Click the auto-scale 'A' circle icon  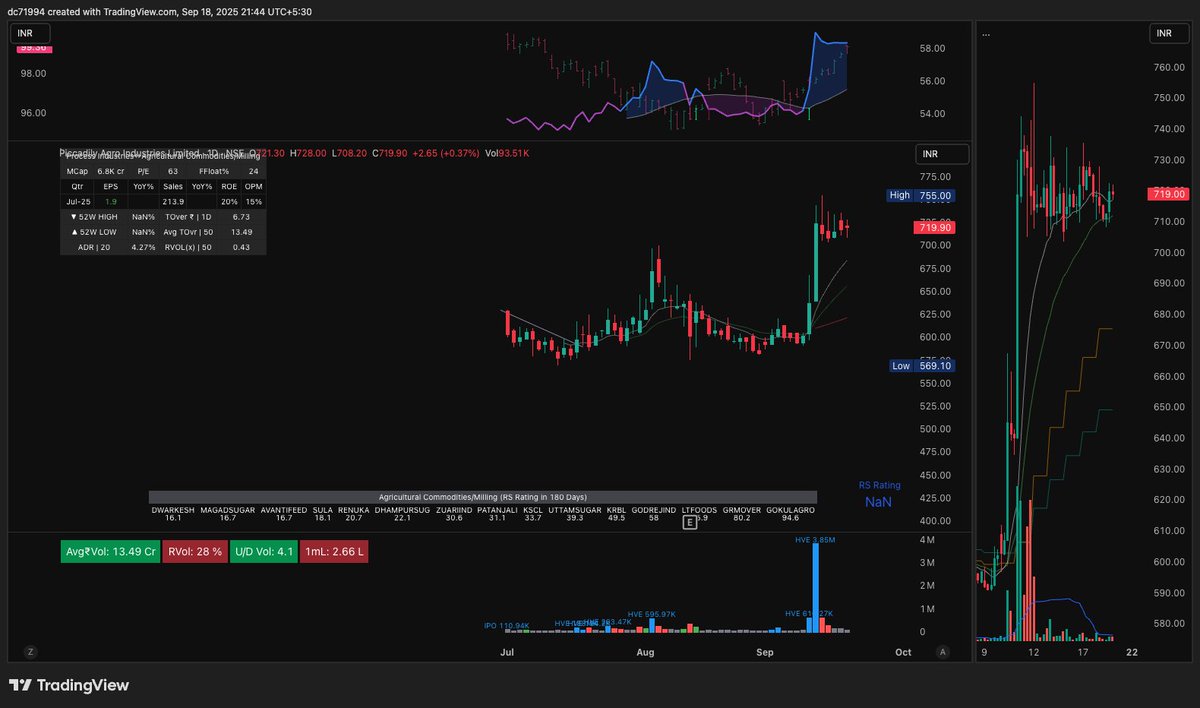[942, 651]
